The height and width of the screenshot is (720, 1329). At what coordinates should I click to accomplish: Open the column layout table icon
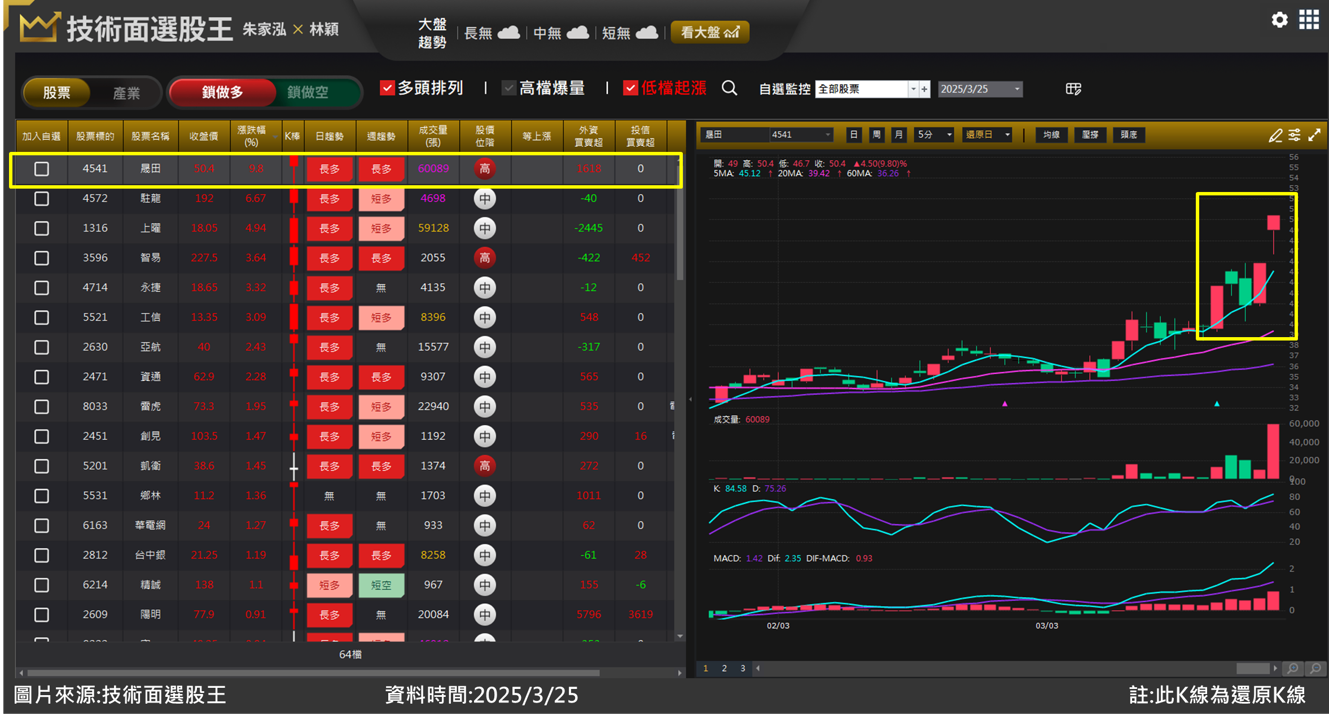click(x=1073, y=89)
